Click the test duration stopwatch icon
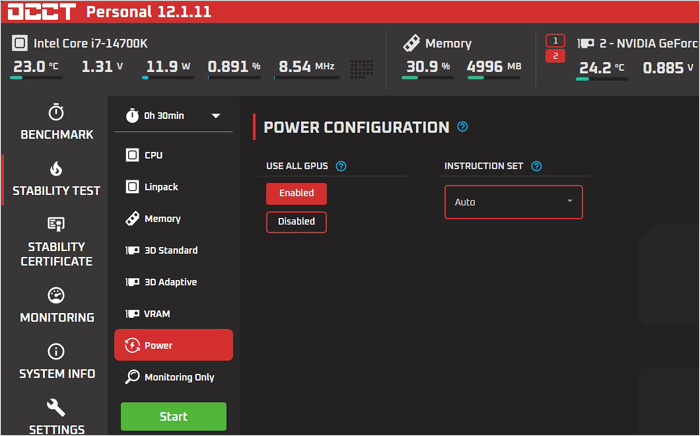Screen dimensions: 700x436 132,116
